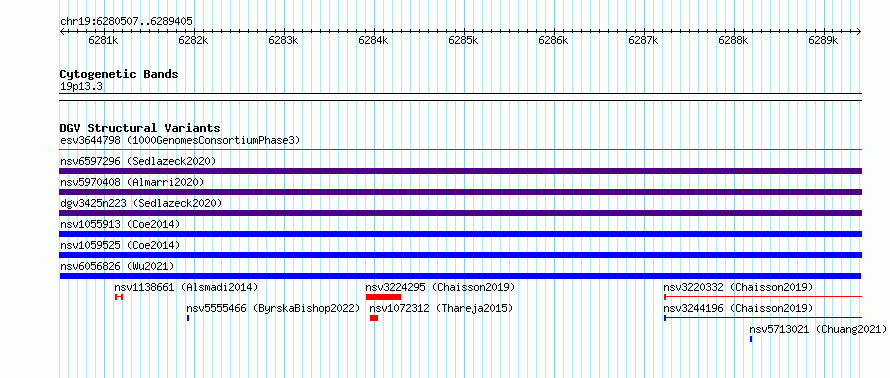Screen dimensions: 890x378
Task: Click the small blue nsv5555466 glyph
Action: pos(188,318)
